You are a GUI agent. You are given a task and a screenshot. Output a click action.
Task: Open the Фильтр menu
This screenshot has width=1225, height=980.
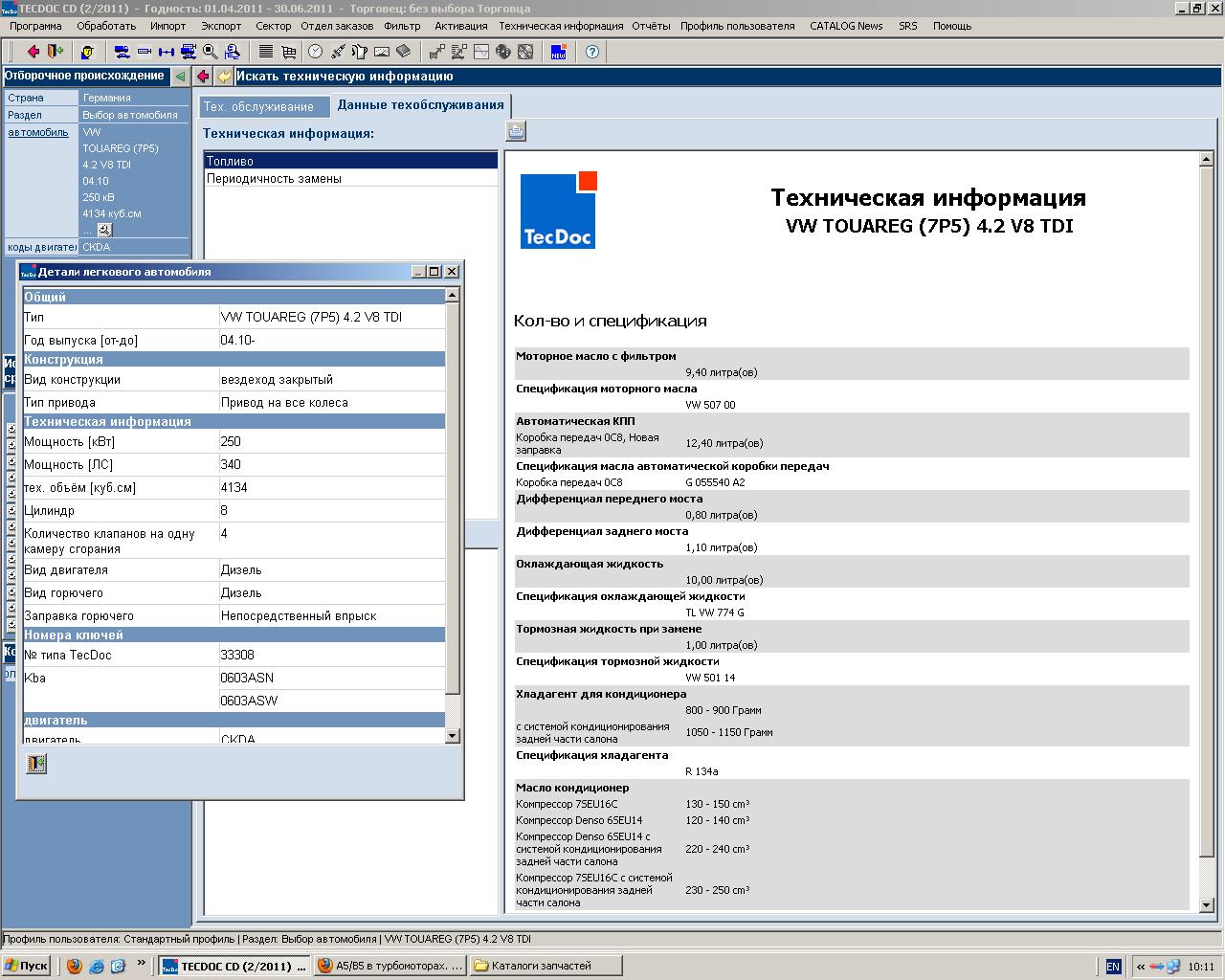[402, 26]
